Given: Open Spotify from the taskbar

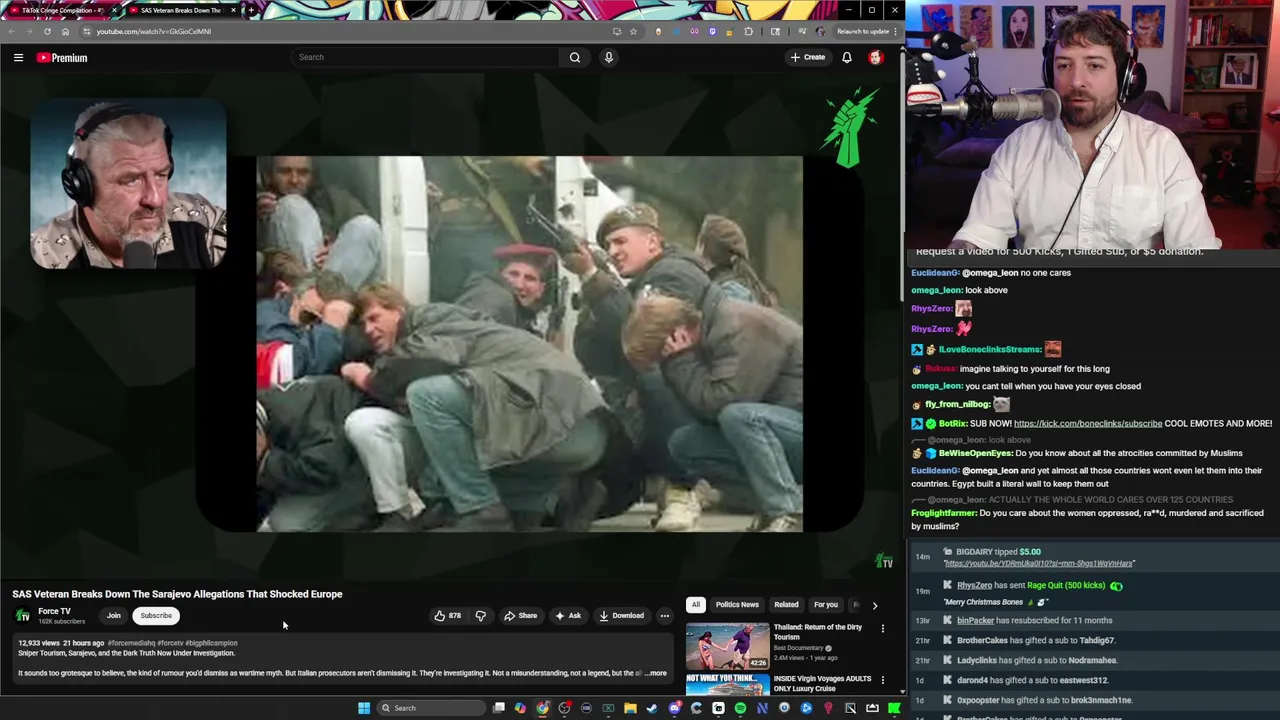Looking at the screenshot, I should [x=740, y=708].
